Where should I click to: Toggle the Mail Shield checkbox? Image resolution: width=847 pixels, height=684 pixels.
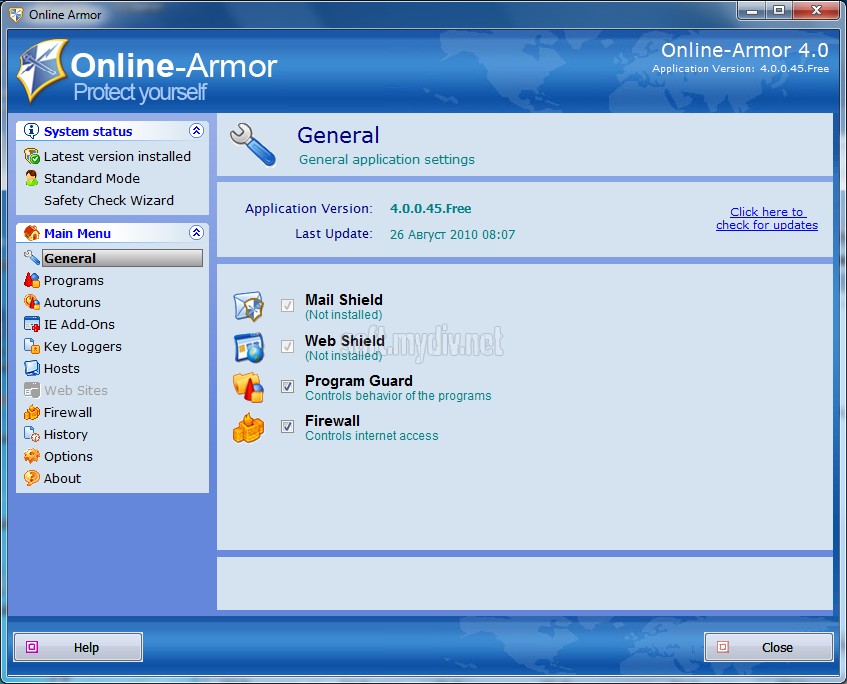click(287, 306)
